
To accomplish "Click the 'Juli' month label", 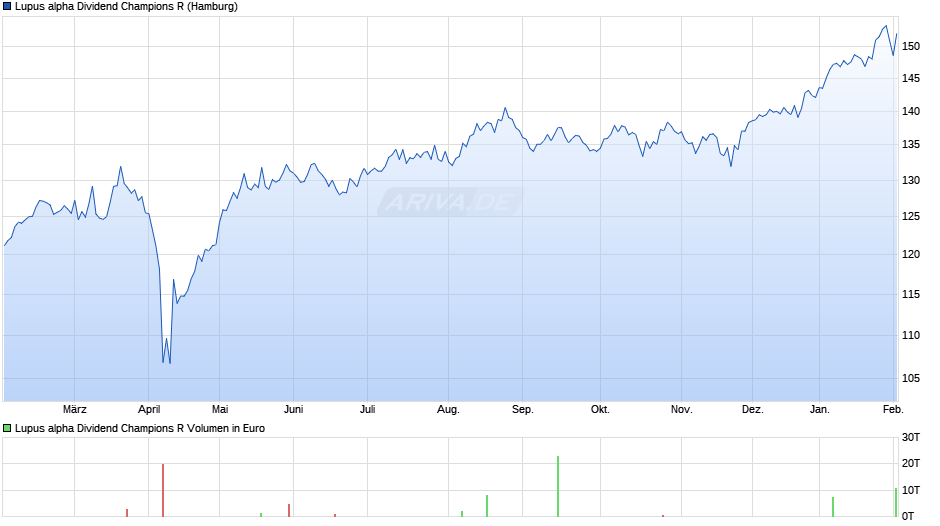I will point(367,409).
